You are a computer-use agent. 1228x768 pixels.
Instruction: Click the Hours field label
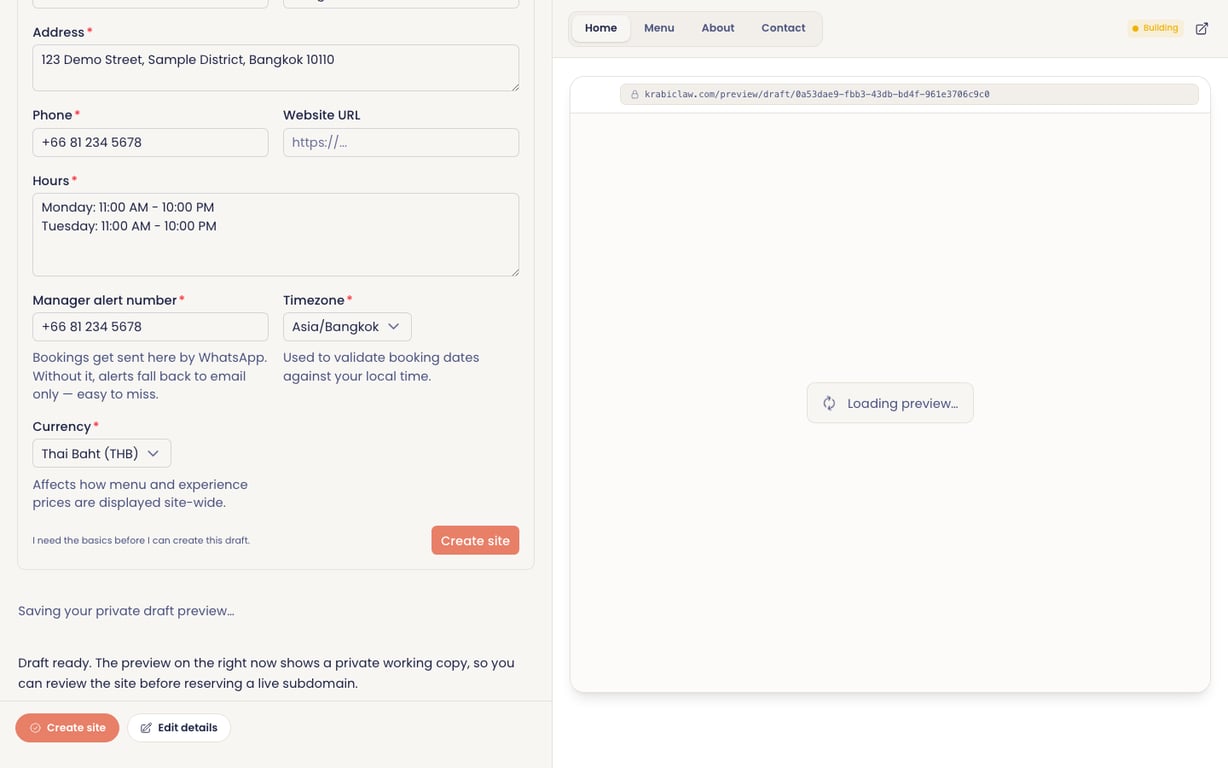51,181
